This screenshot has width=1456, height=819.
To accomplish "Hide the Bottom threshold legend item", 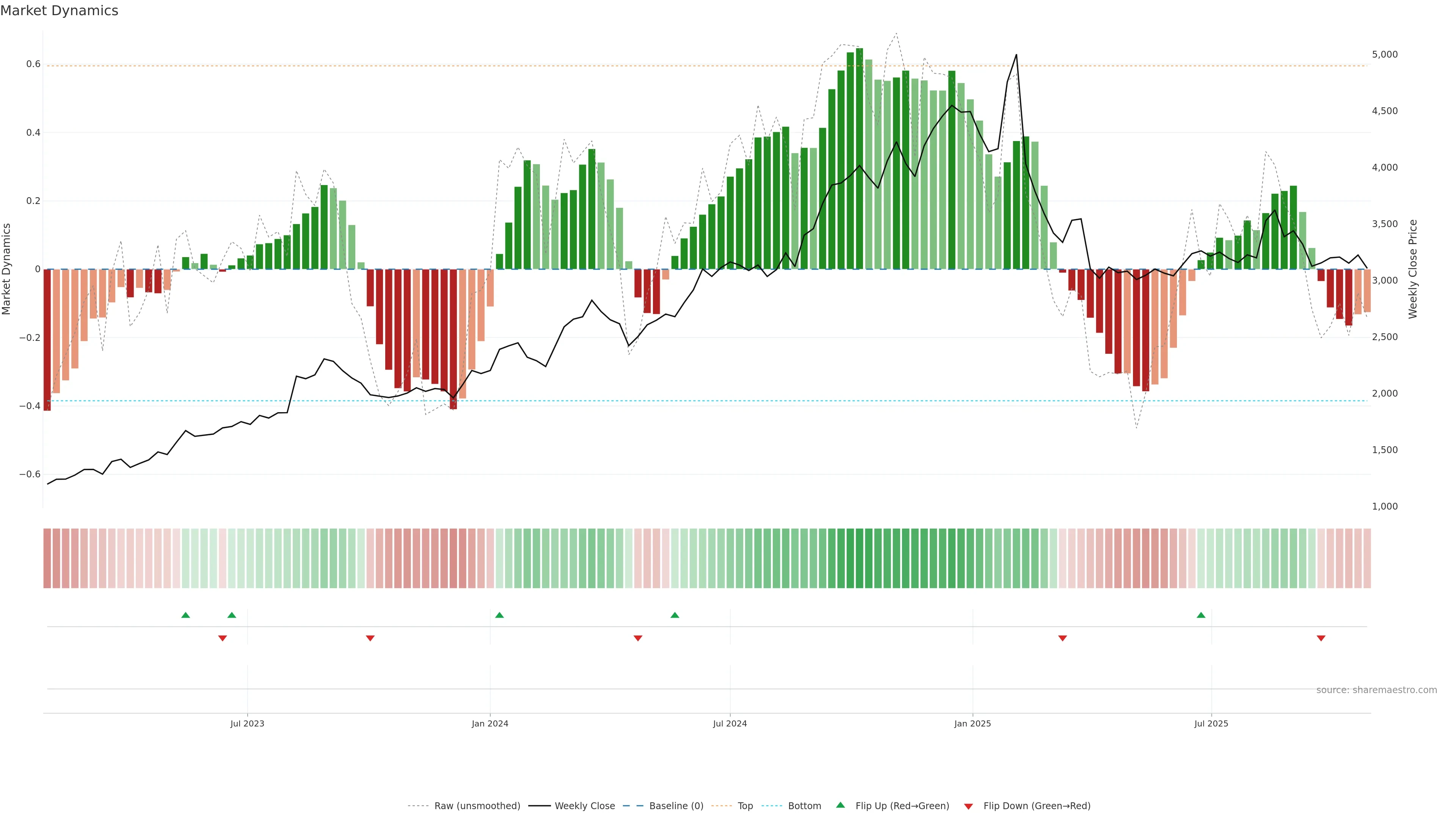I will point(804,806).
